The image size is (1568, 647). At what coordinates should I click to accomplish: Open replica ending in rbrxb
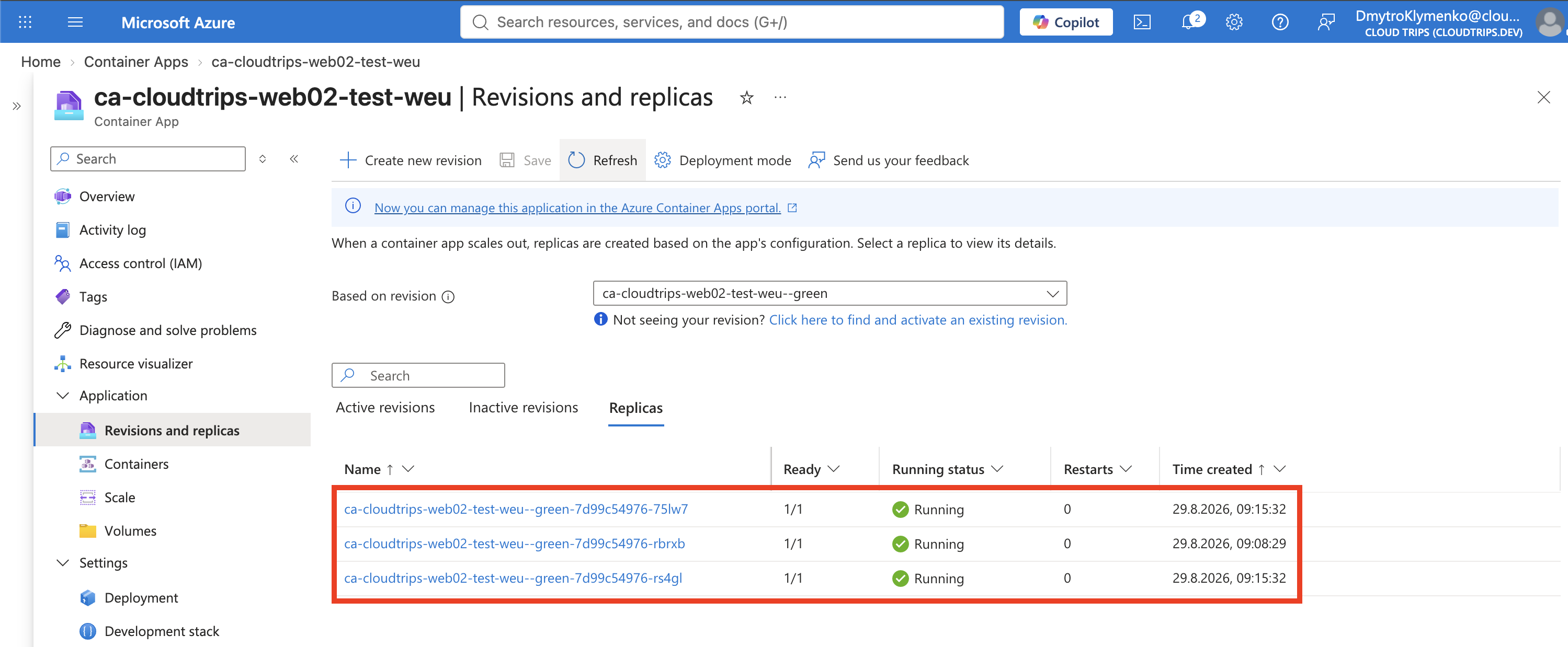514,544
